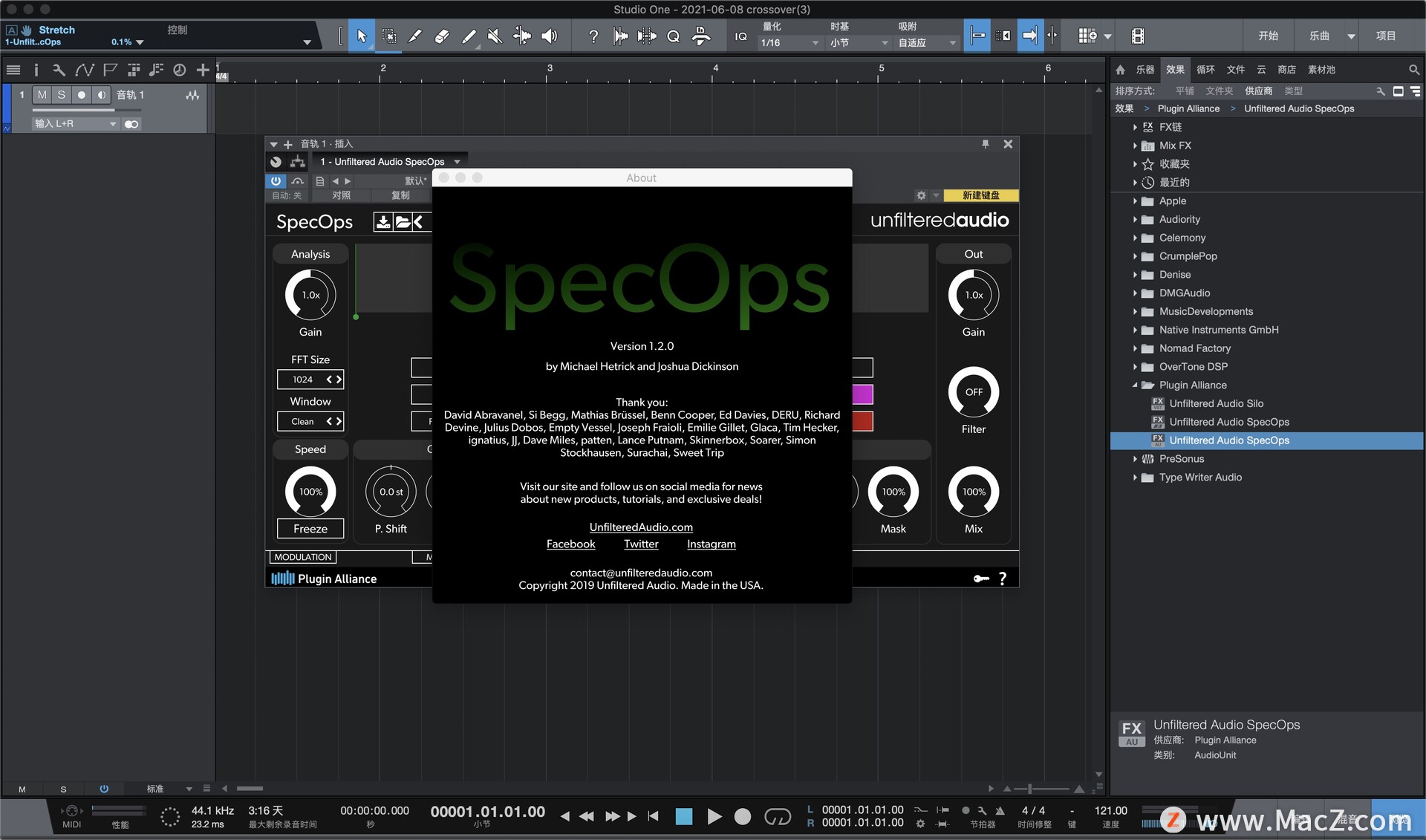The height and width of the screenshot is (840, 1426).
Task: Toggle monitor on track 1
Action: (101, 95)
